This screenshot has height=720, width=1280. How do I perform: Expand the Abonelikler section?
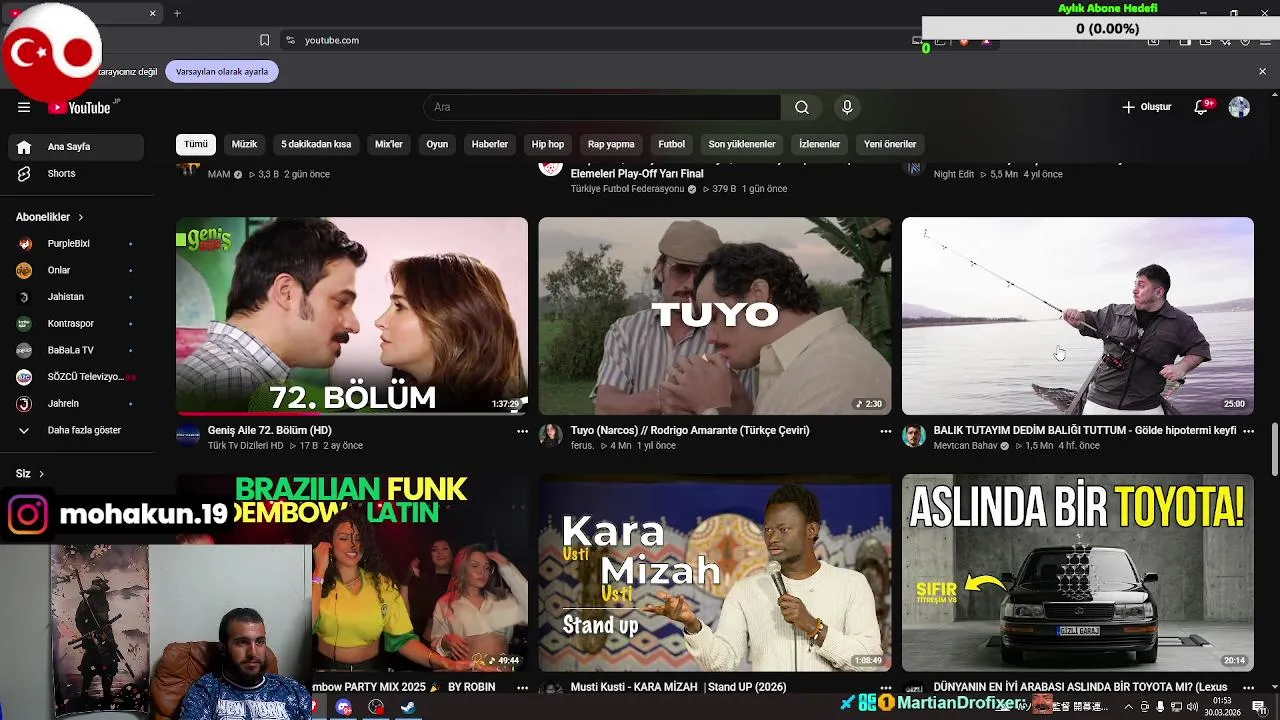point(50,217)
